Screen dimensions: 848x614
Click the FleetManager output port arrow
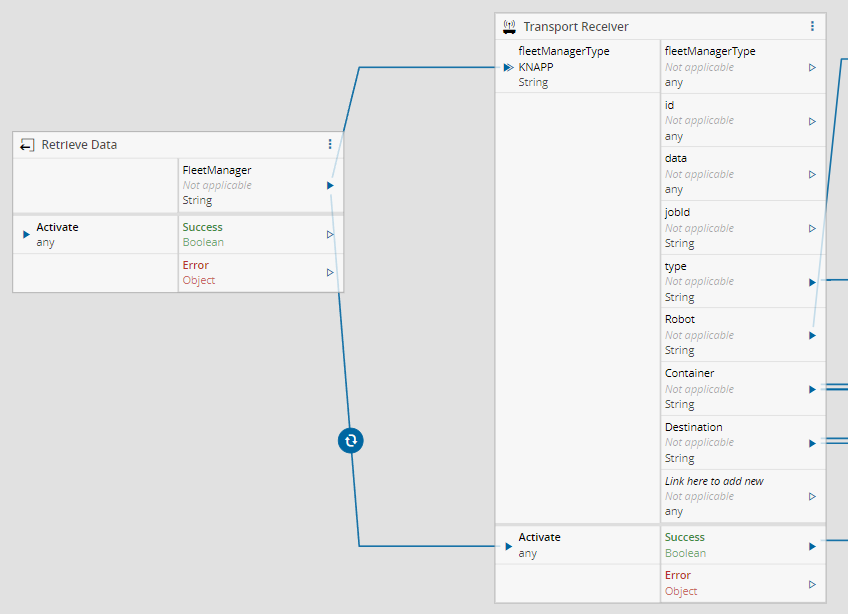coord(330,185)
